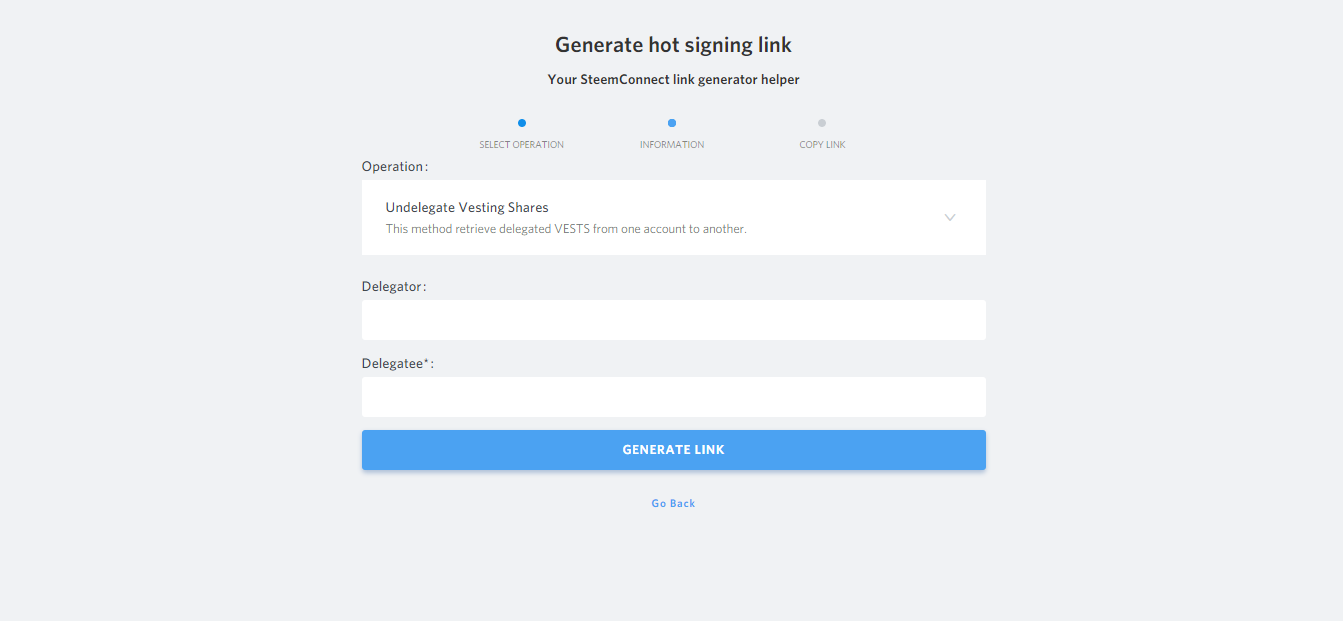Jump to the COPY LINK step label

coord(822,145)
